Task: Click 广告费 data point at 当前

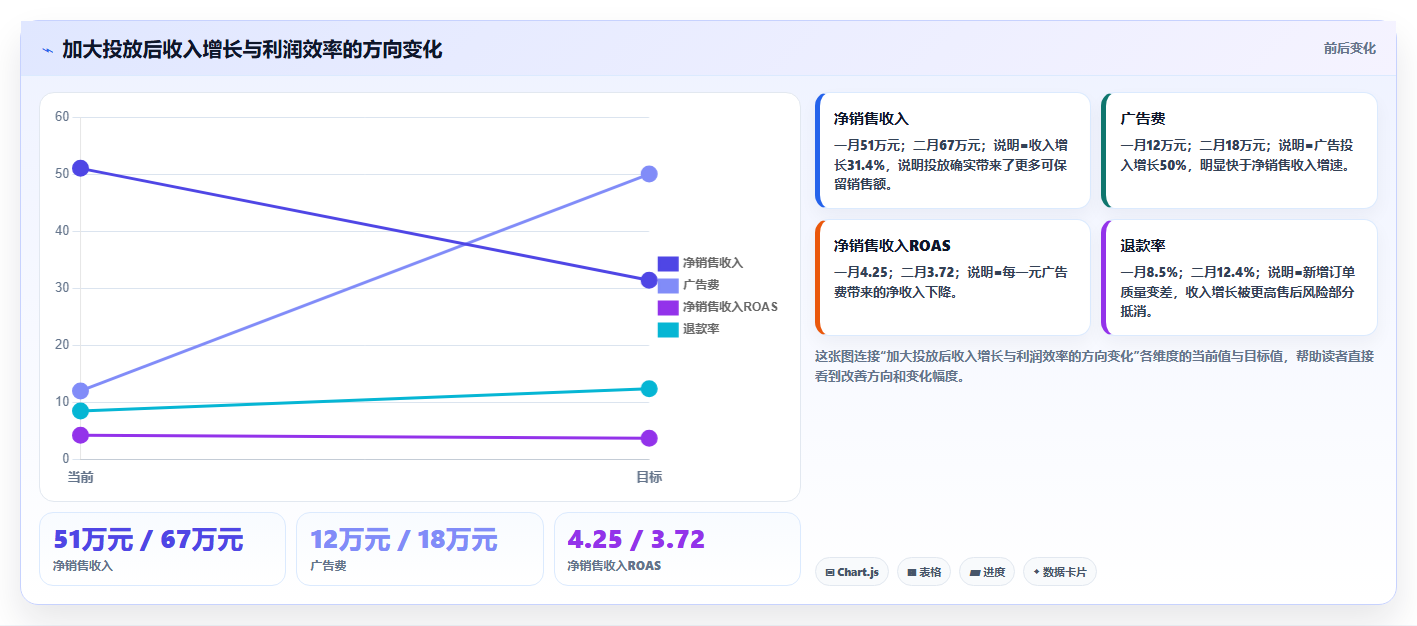Action: [81, 391]
